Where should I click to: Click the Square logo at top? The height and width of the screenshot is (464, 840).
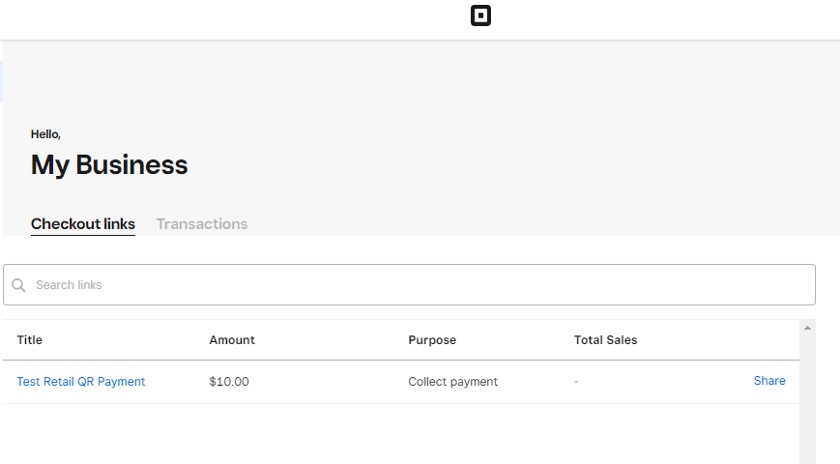coord(481,16)
